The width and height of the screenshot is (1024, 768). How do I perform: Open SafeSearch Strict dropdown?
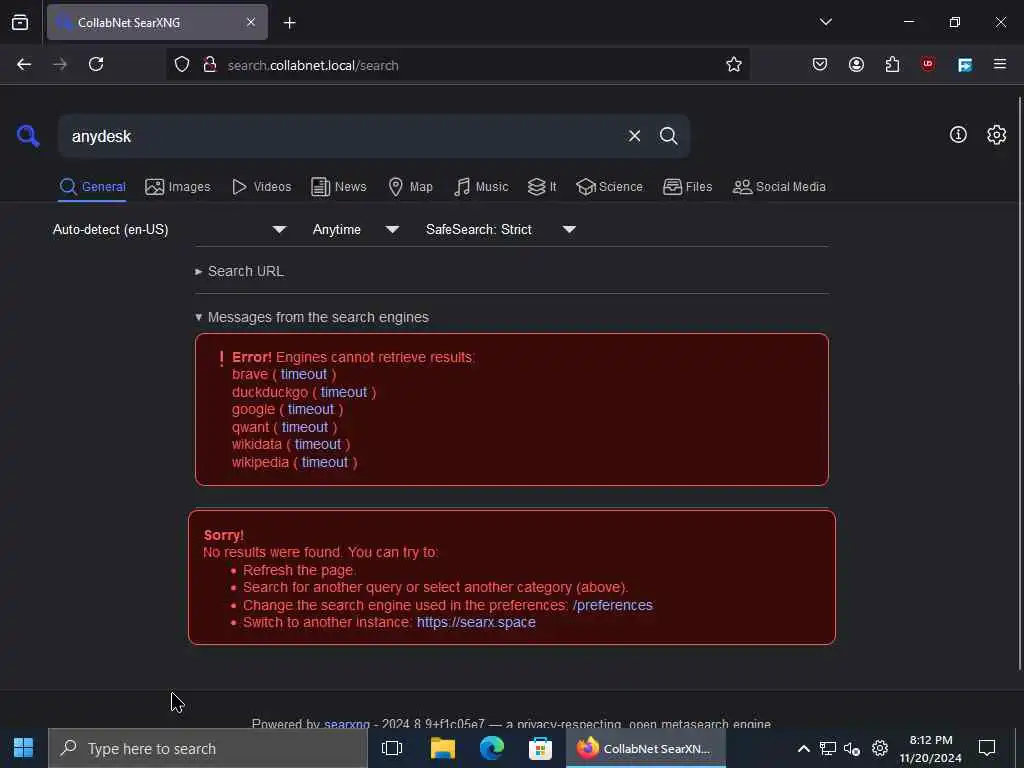[x=500, y=229]
